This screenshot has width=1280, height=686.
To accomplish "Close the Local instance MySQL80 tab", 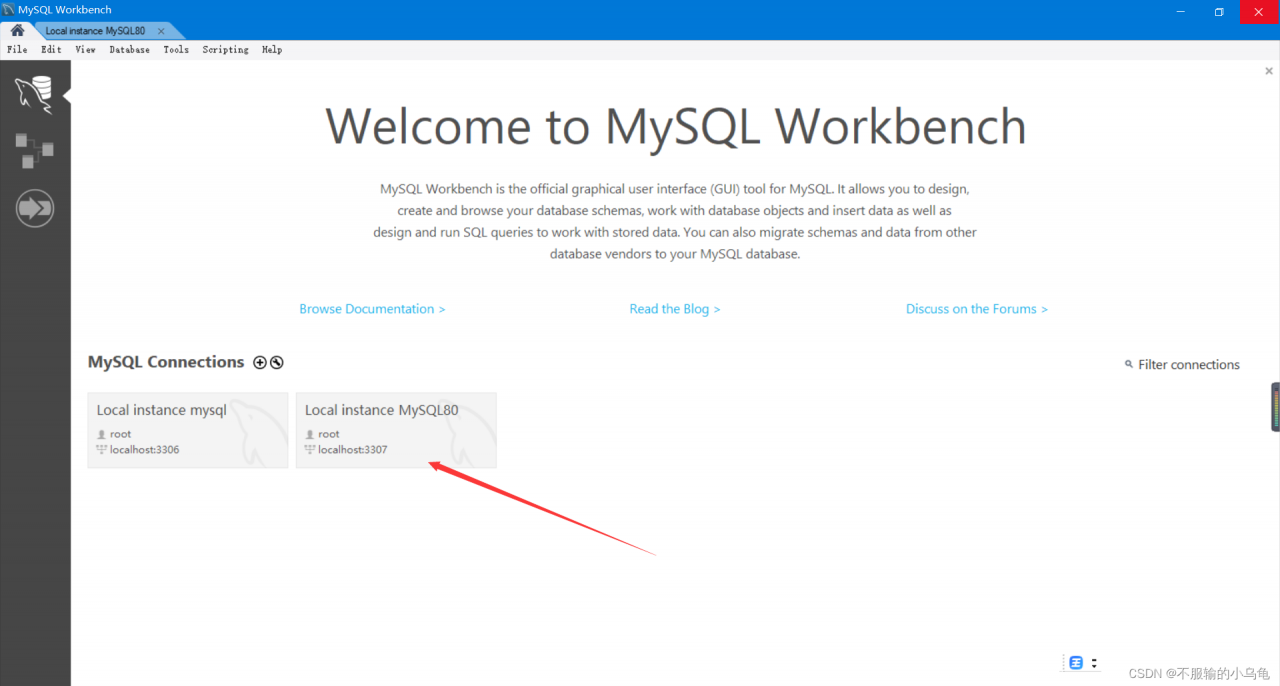I will pos(161,31).
